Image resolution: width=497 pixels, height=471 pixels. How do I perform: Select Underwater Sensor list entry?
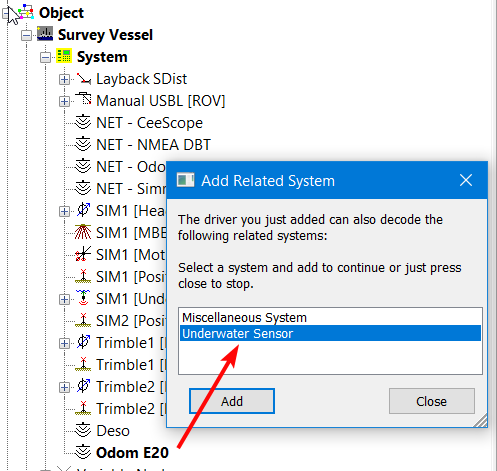pos(330,333)
